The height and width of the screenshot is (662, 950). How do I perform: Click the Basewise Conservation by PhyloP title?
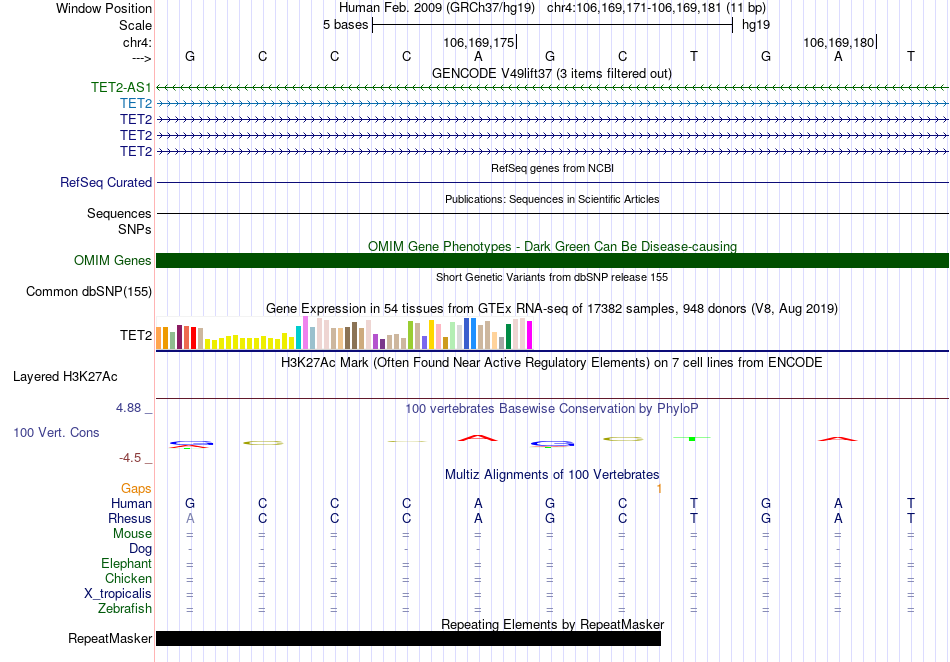click(552, 408)
